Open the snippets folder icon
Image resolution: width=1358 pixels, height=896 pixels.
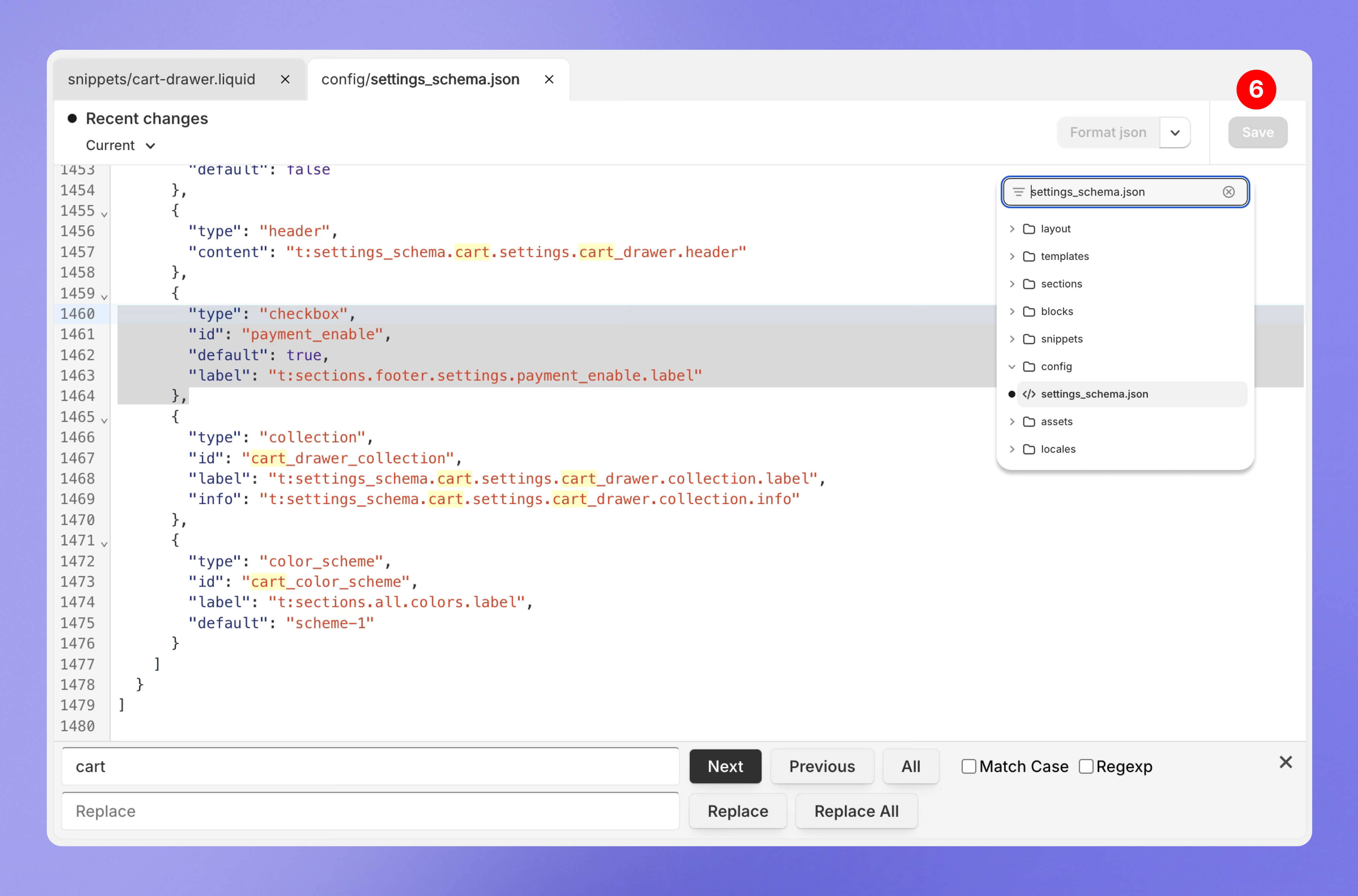[x=1029, y=339]
